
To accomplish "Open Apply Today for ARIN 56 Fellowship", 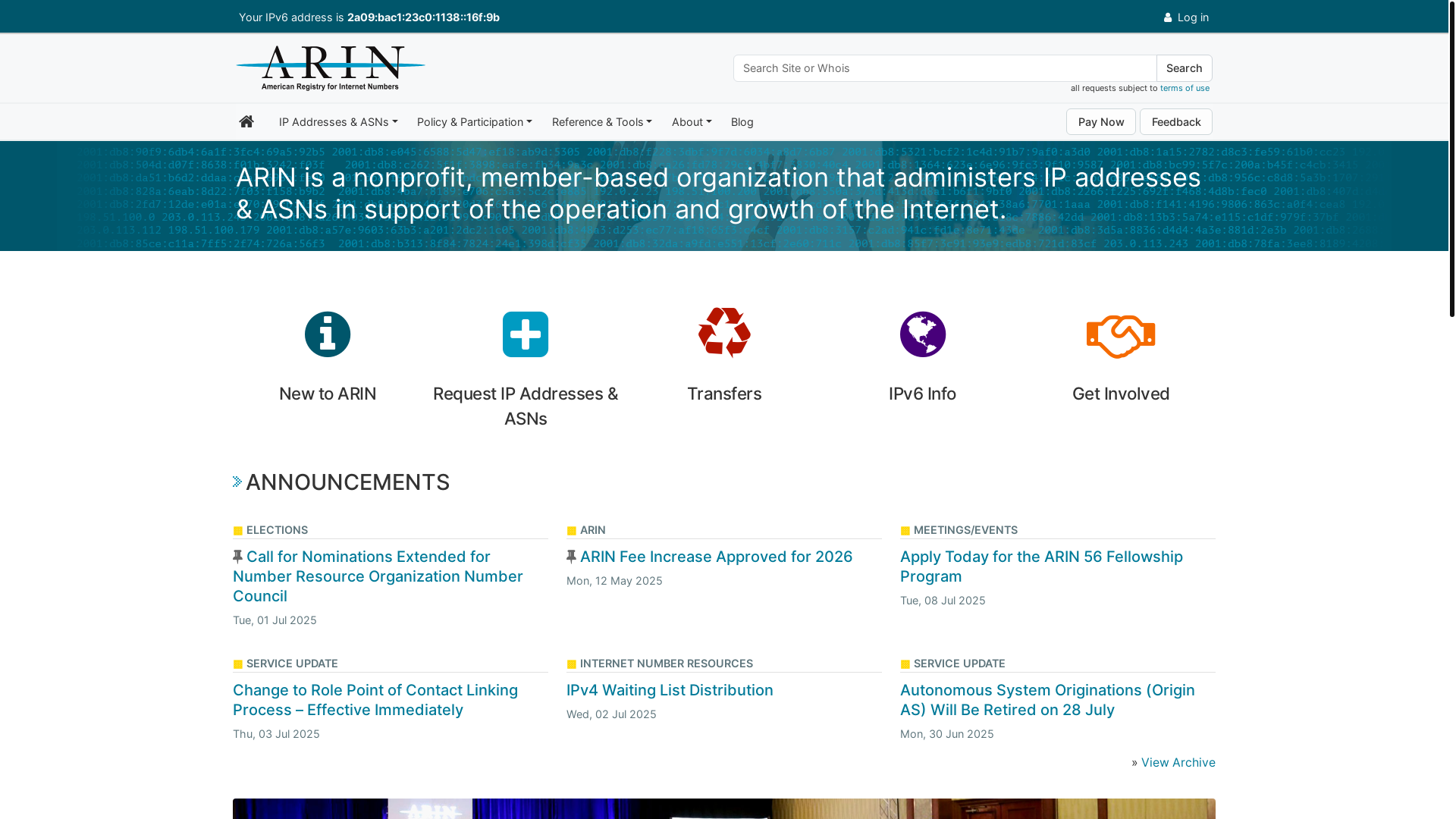I will [x=1041, y=566].
